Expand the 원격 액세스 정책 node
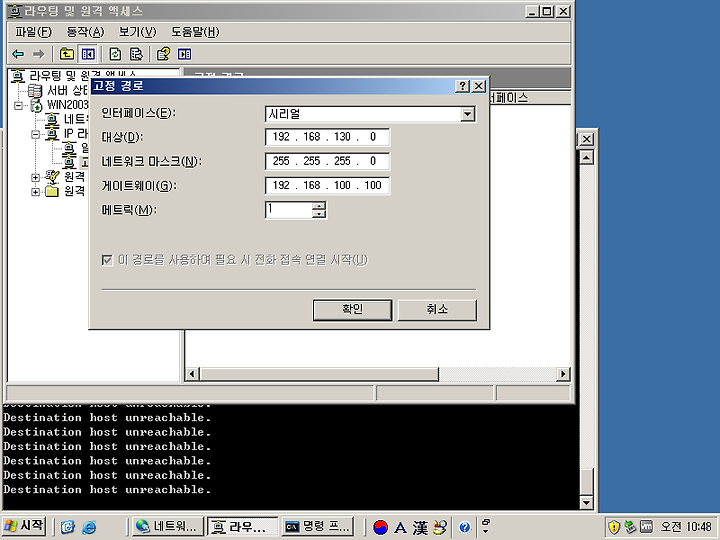Image resolution: width=720 pixels, height=540 pixels. tap(35, 177)
